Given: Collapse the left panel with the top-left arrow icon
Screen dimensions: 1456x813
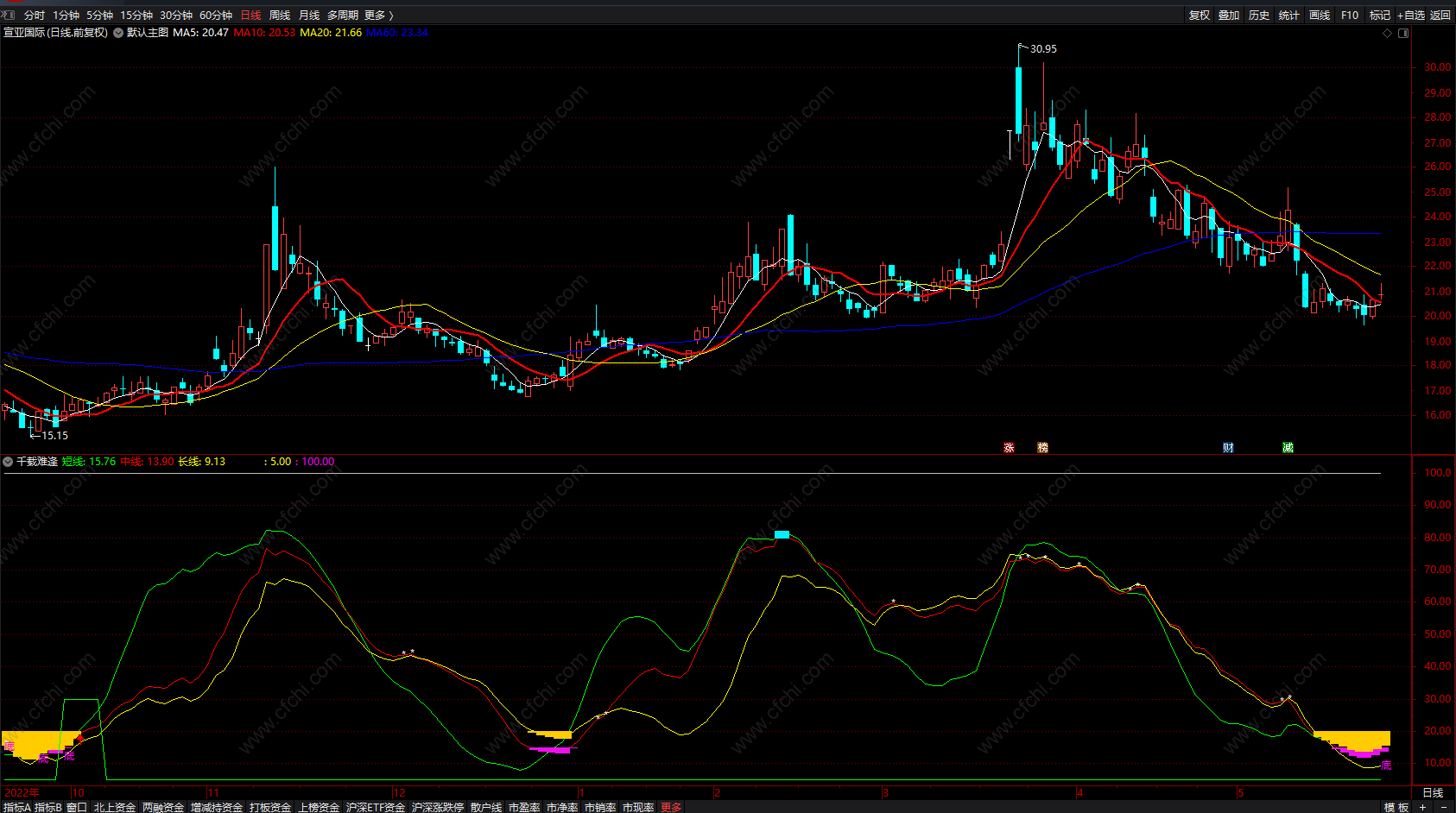Looking at the screenshot, I should point(8,15).
